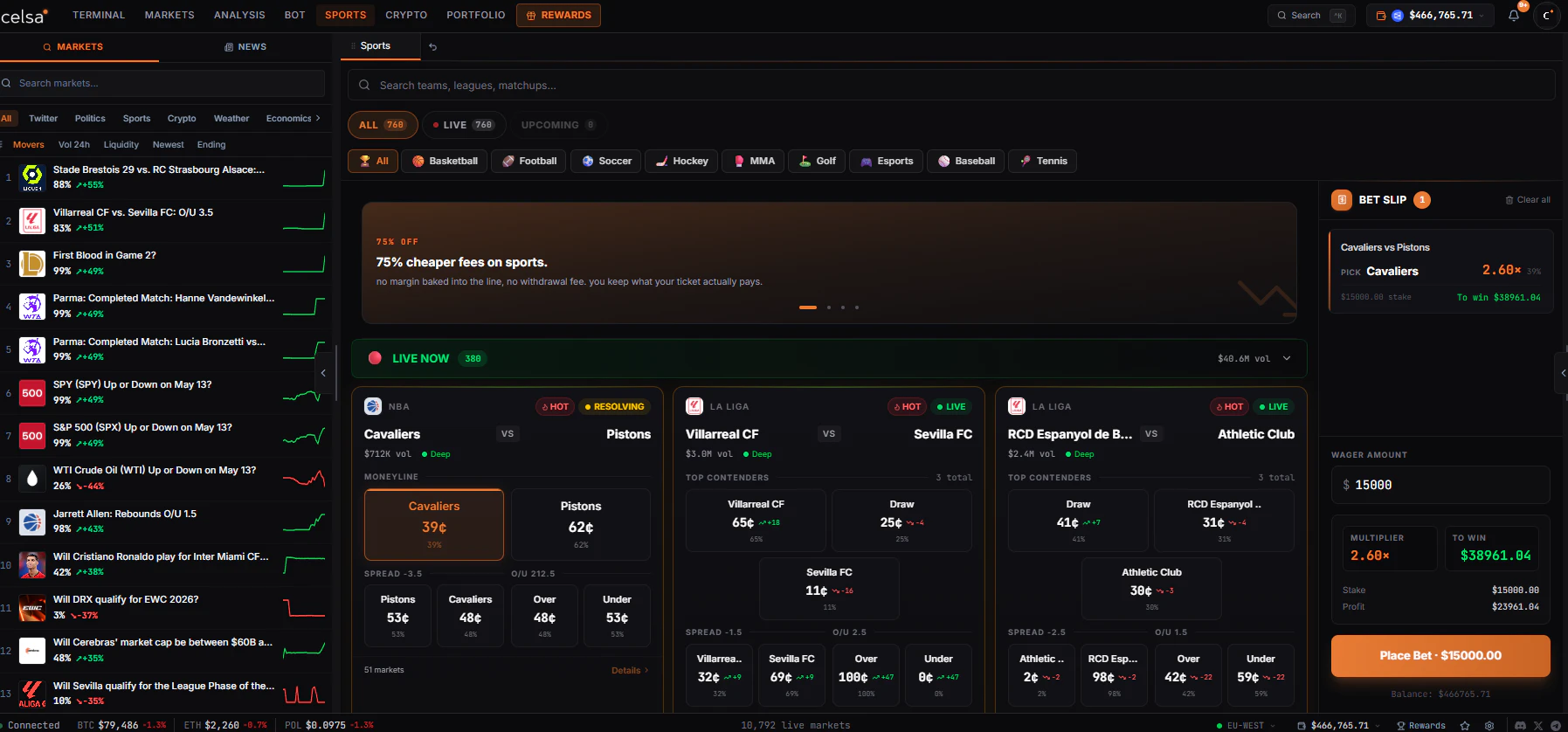Open the user profile avatar menu
This screenshot has height=732, width=1568.
[x=1547, y=15]
